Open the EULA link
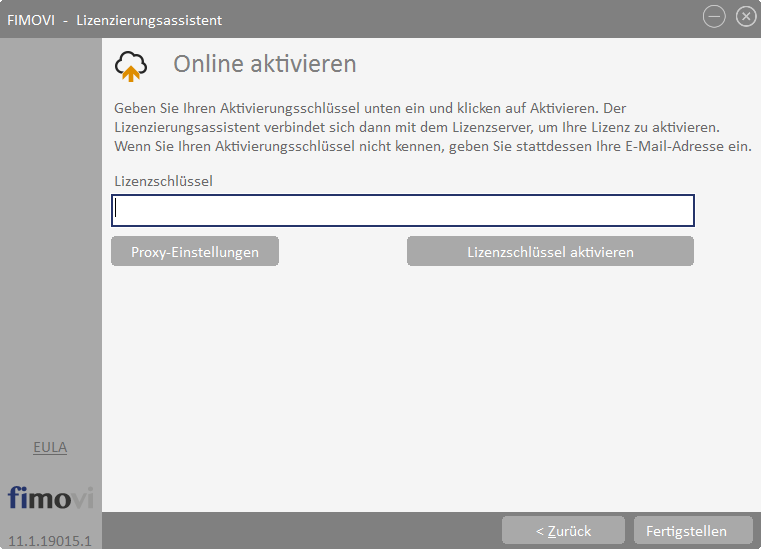This screenshot has width=762, height=550. [50, 447]
